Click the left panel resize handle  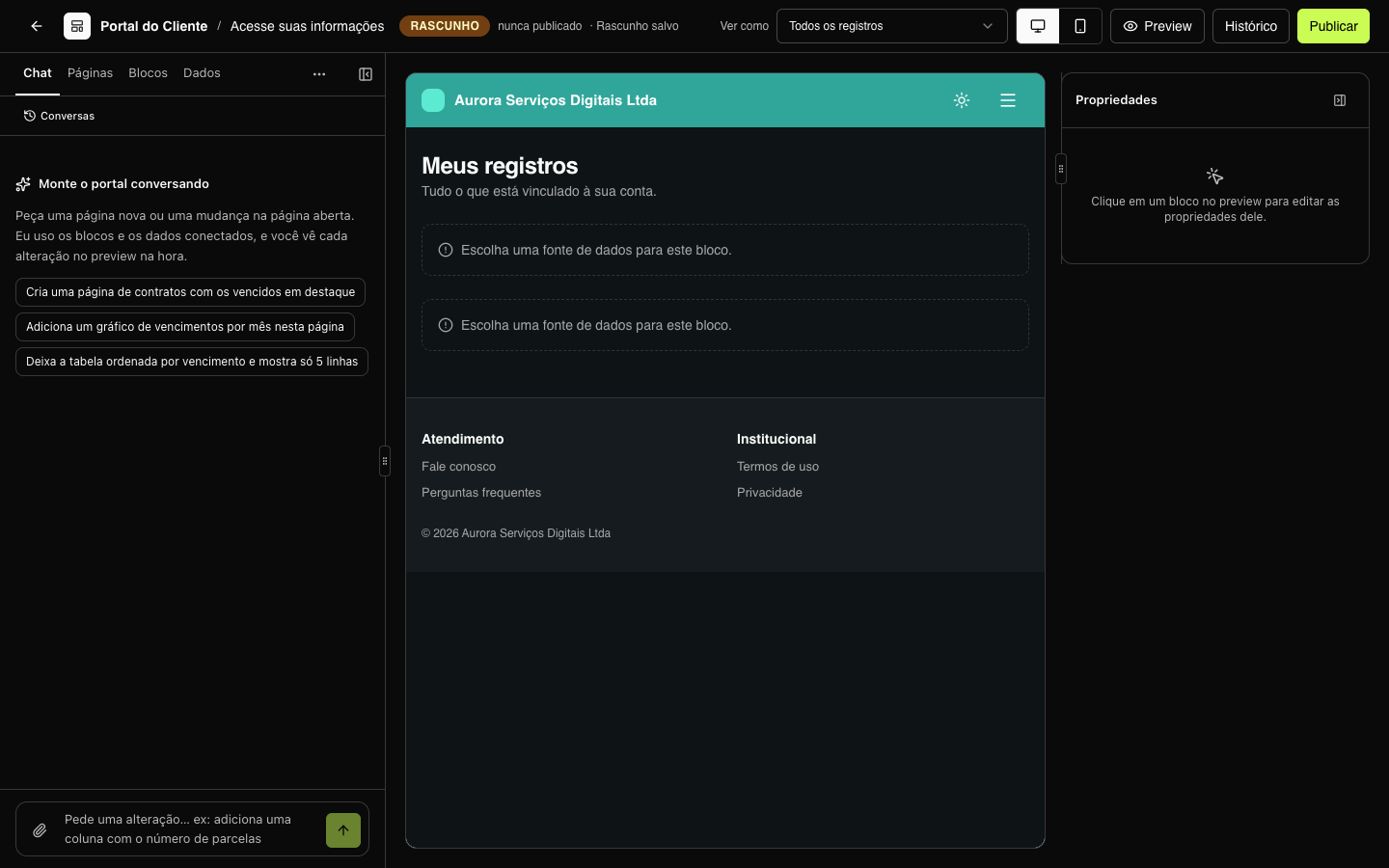(385, 461)
